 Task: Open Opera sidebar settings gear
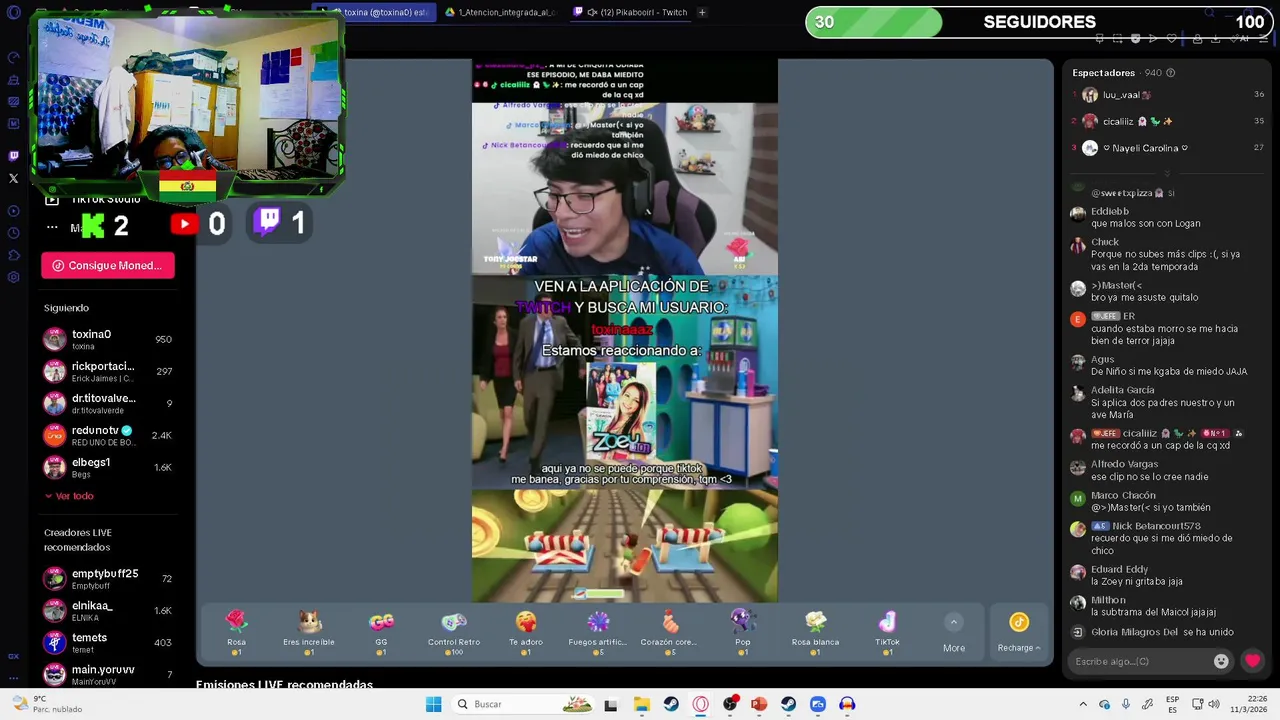[13, 277]
